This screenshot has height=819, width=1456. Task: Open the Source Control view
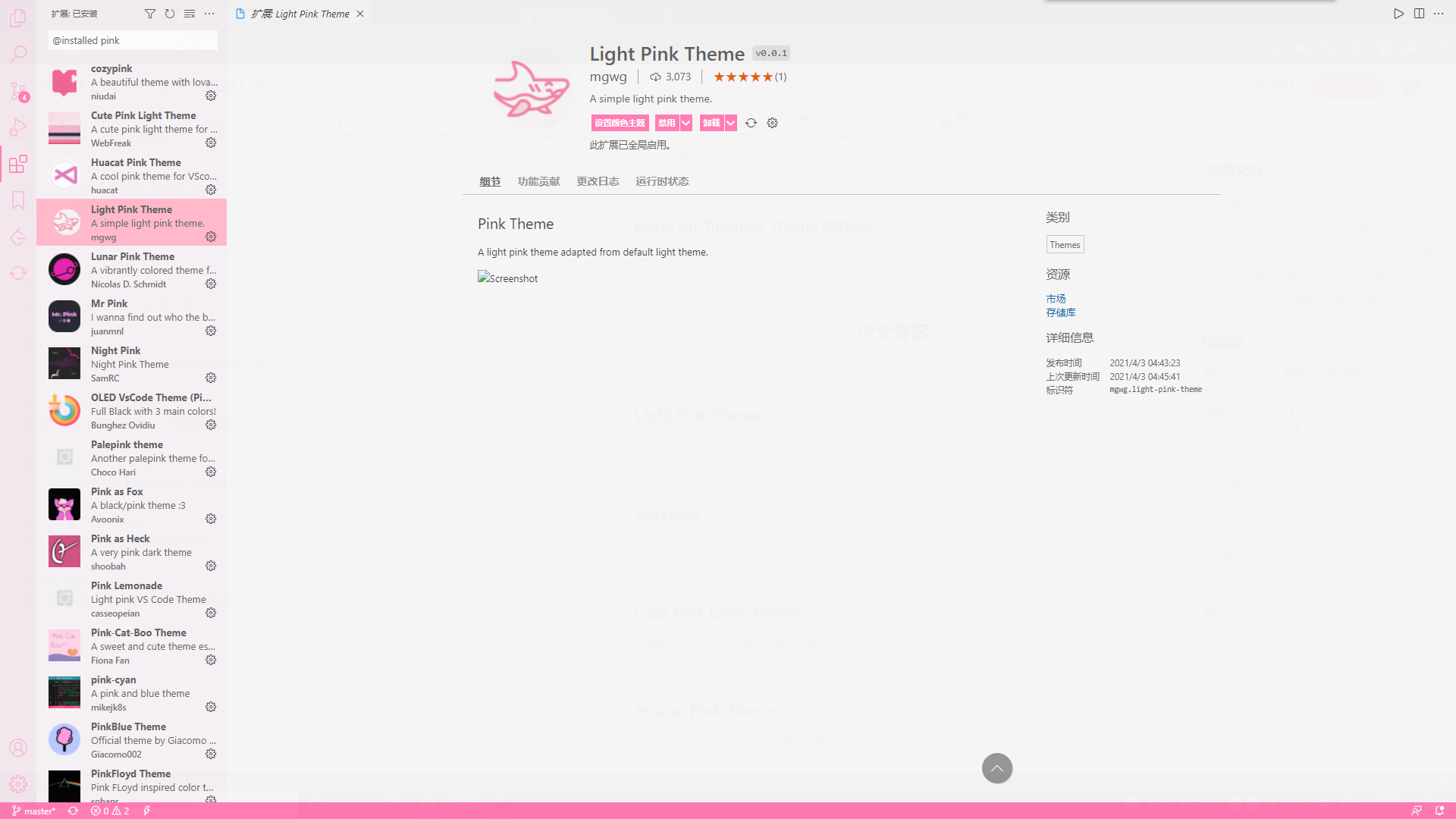pos(18,91)
